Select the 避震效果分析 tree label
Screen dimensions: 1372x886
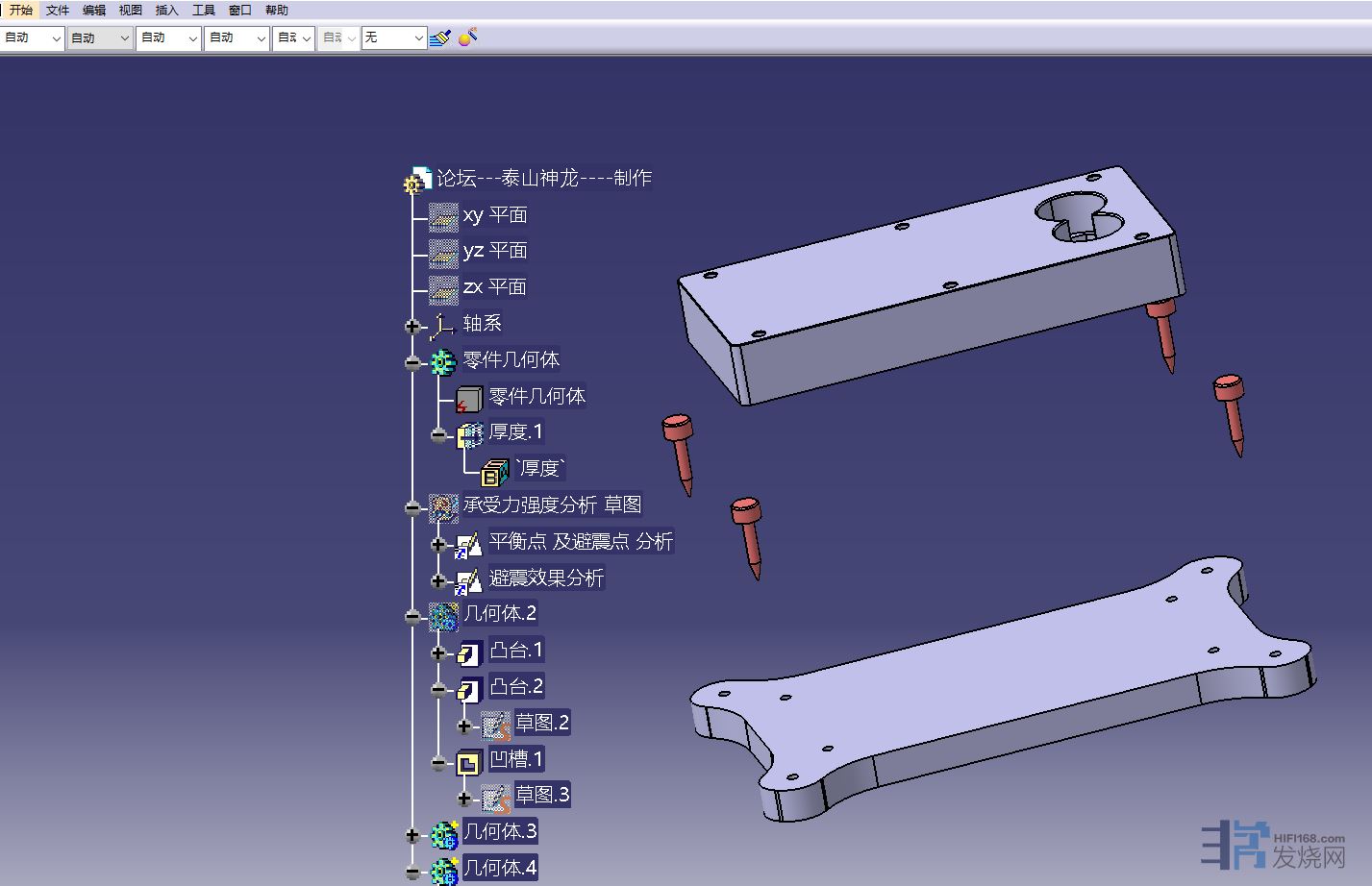546,578
